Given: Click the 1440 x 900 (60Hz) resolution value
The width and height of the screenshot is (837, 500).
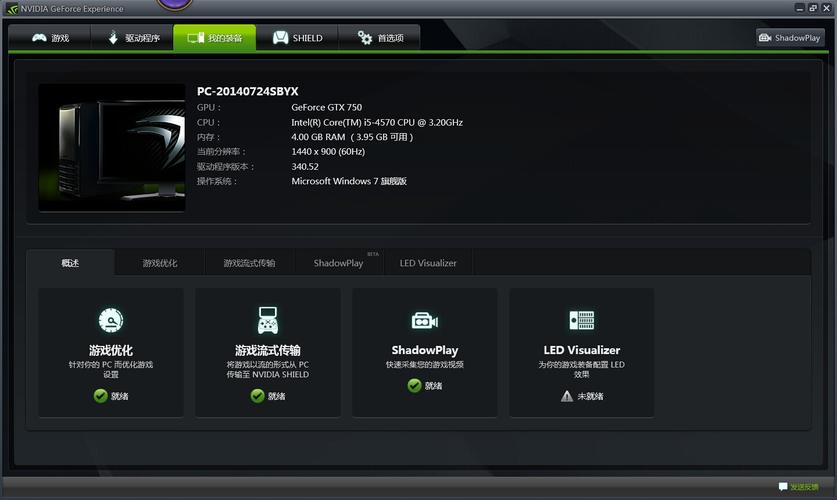Looking at the screenshot, I should pyautogui.click(x=328, y=152).
